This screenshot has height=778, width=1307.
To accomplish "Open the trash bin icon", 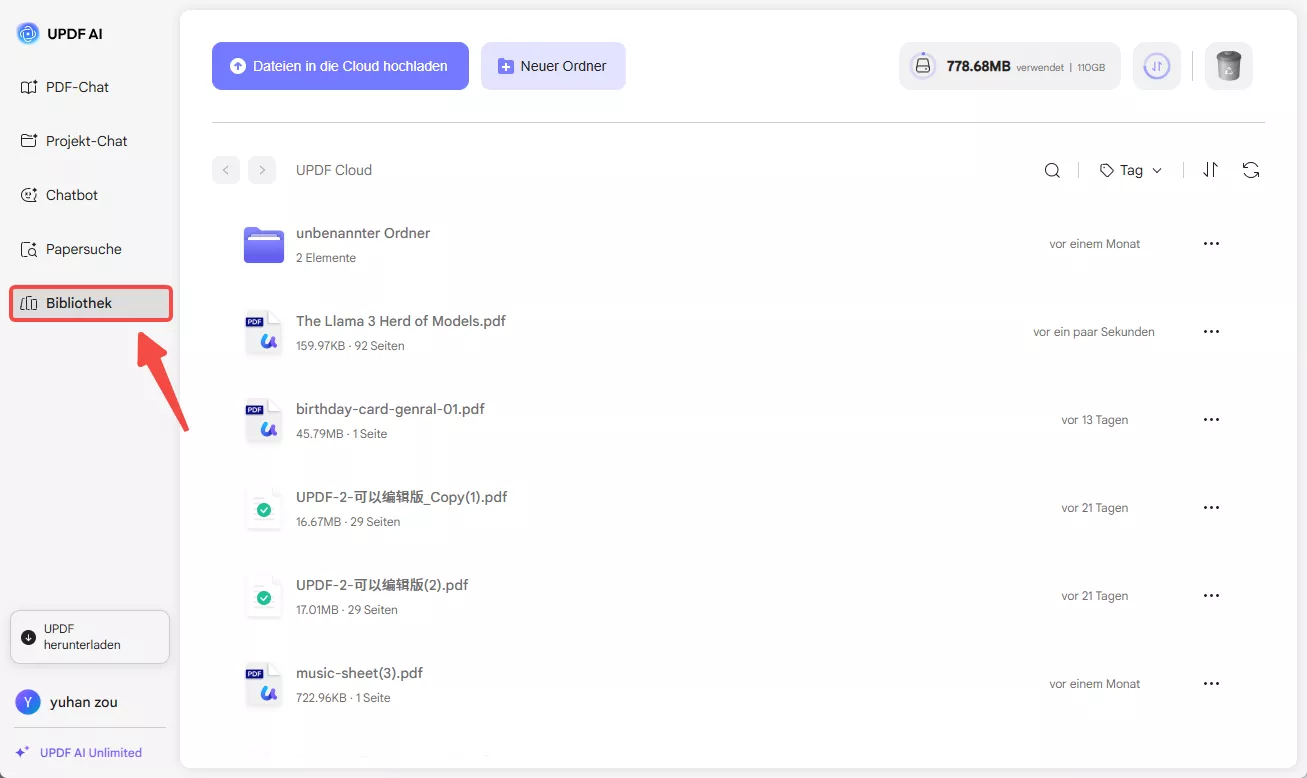I will [x=1229, y=66].
